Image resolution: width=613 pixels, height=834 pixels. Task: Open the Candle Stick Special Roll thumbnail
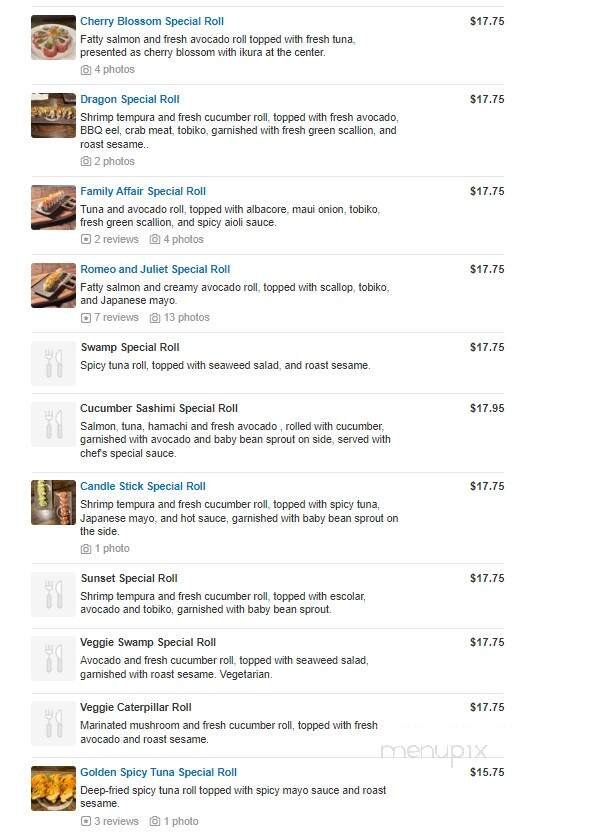53,502
